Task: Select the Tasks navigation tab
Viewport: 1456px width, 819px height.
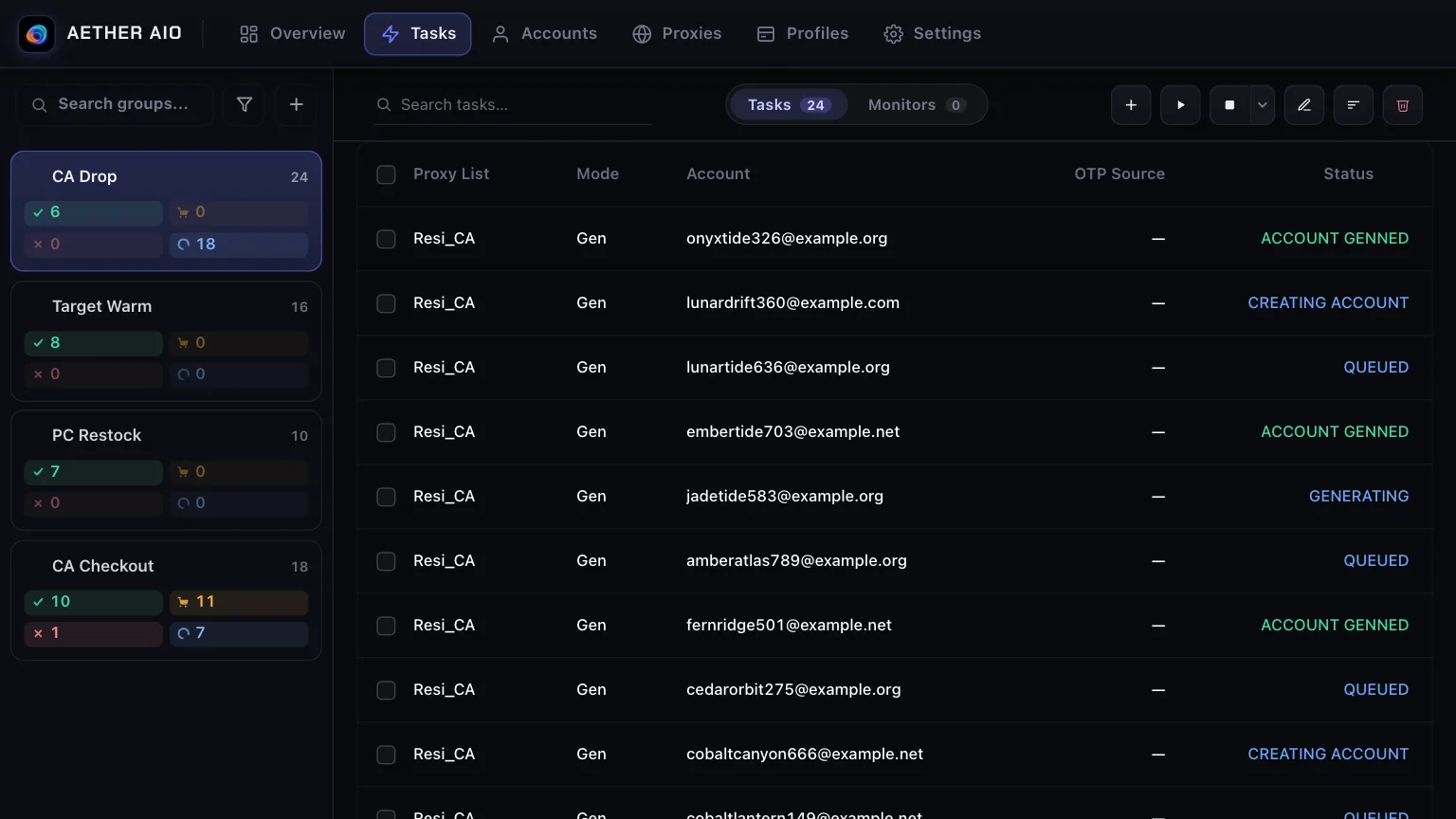Action: coord(418,34)
